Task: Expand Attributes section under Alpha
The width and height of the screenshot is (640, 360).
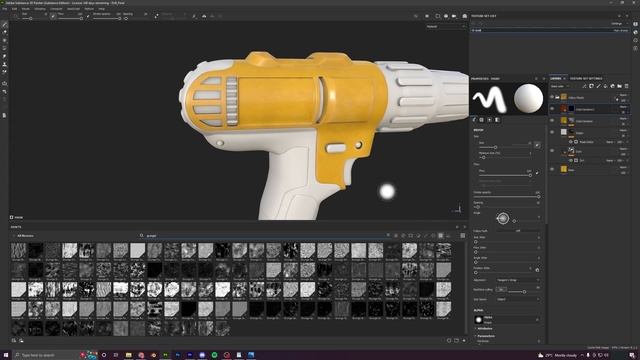Action: tap(484, 329)
